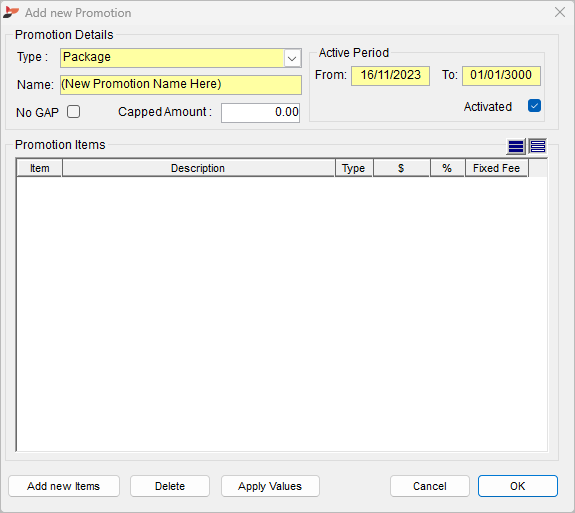Click the outlined-rows deselect all icon
Image resolution: width=575 pixels, height=513 pixels.
538,146
